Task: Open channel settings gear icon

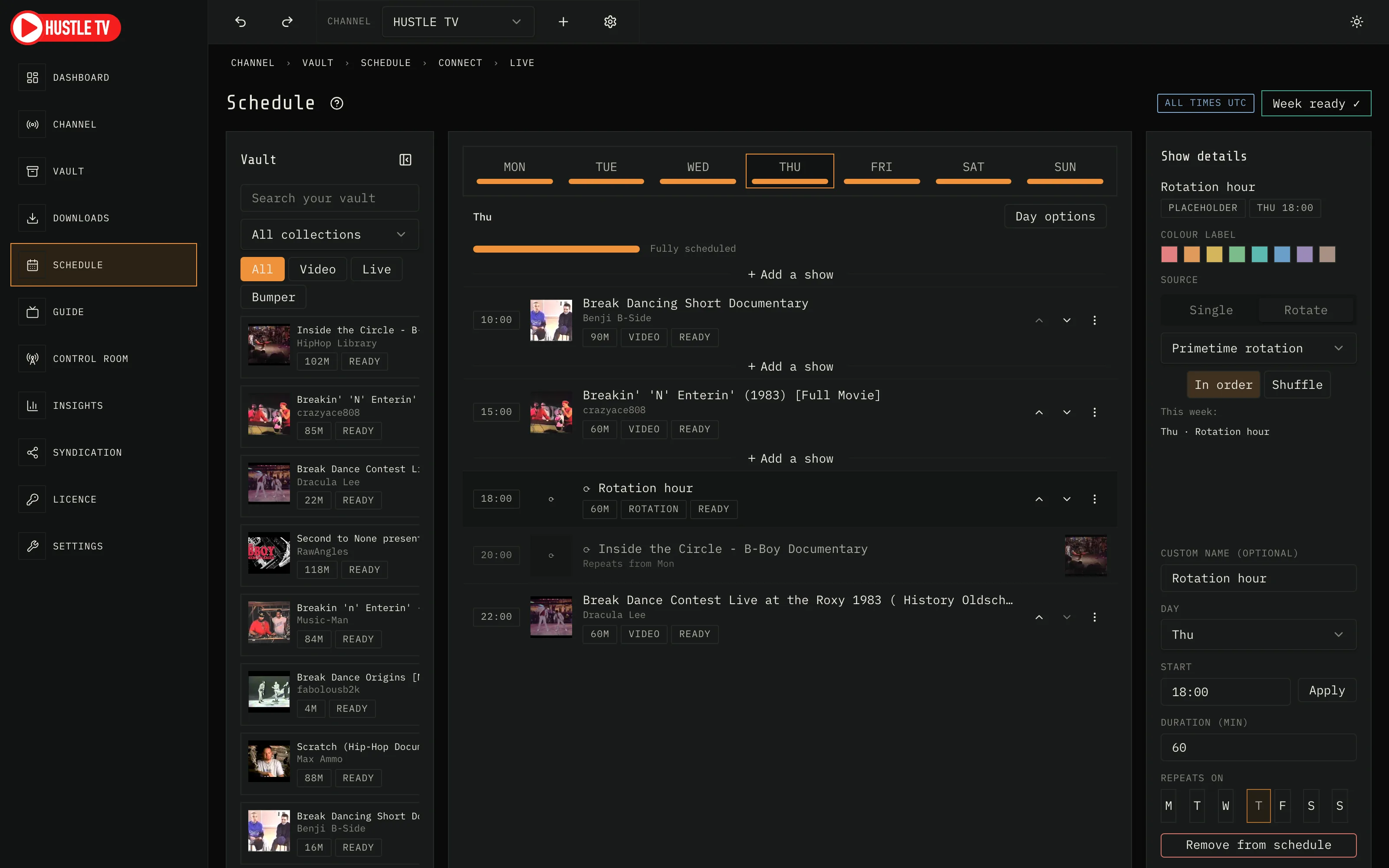Action: pos(610,22)
